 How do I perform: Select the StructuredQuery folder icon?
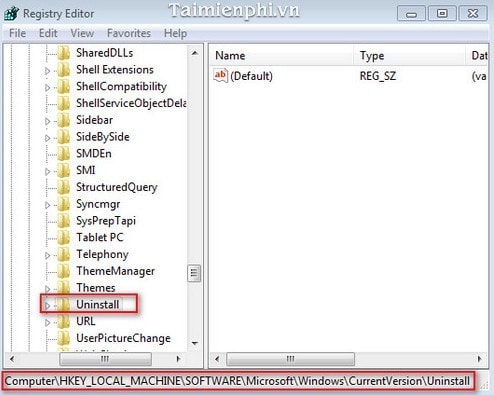pos(64,187)
